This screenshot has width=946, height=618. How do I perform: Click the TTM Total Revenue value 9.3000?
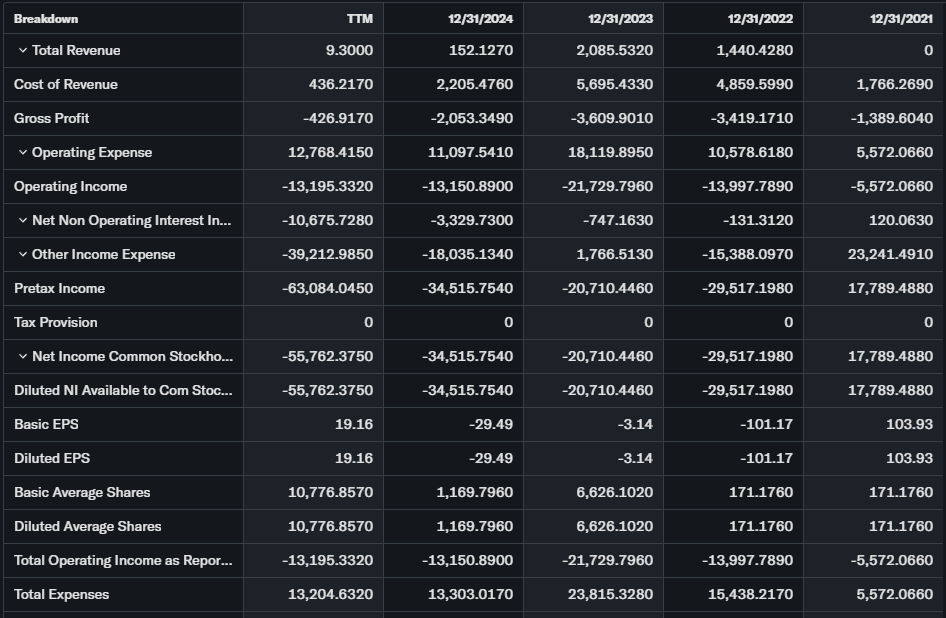coord(349,51)
